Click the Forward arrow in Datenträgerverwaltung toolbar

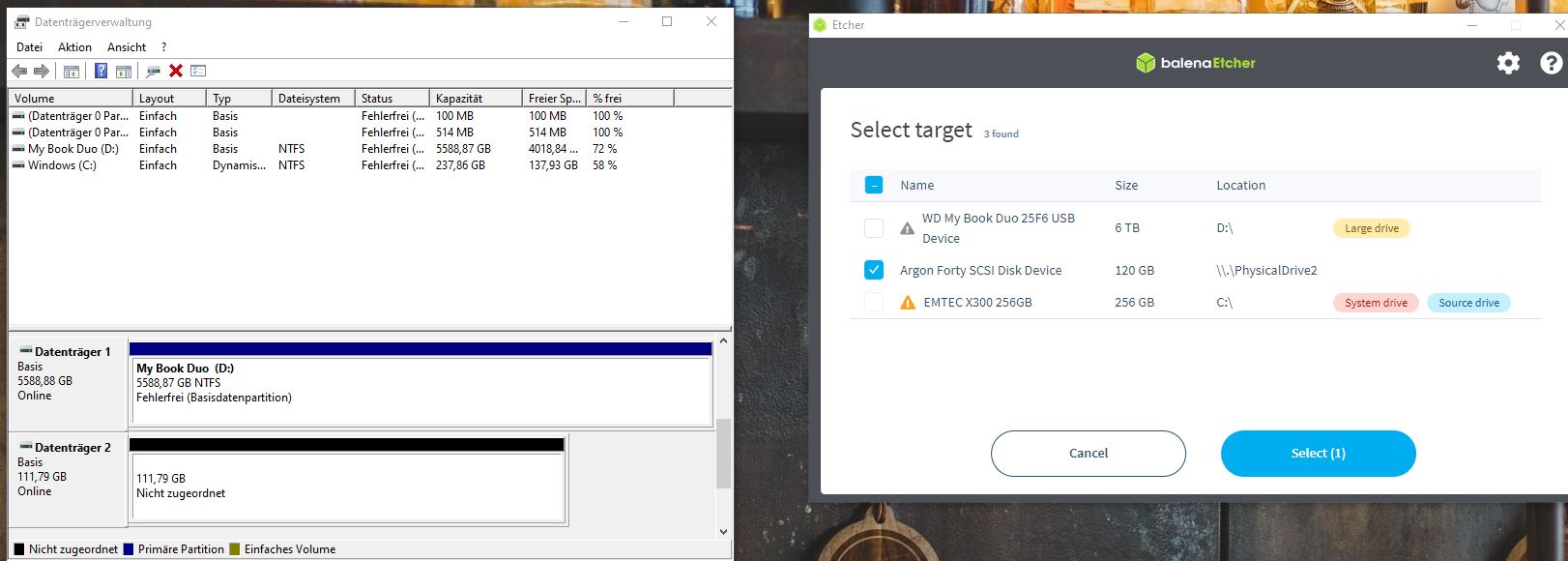coord(42,71)
